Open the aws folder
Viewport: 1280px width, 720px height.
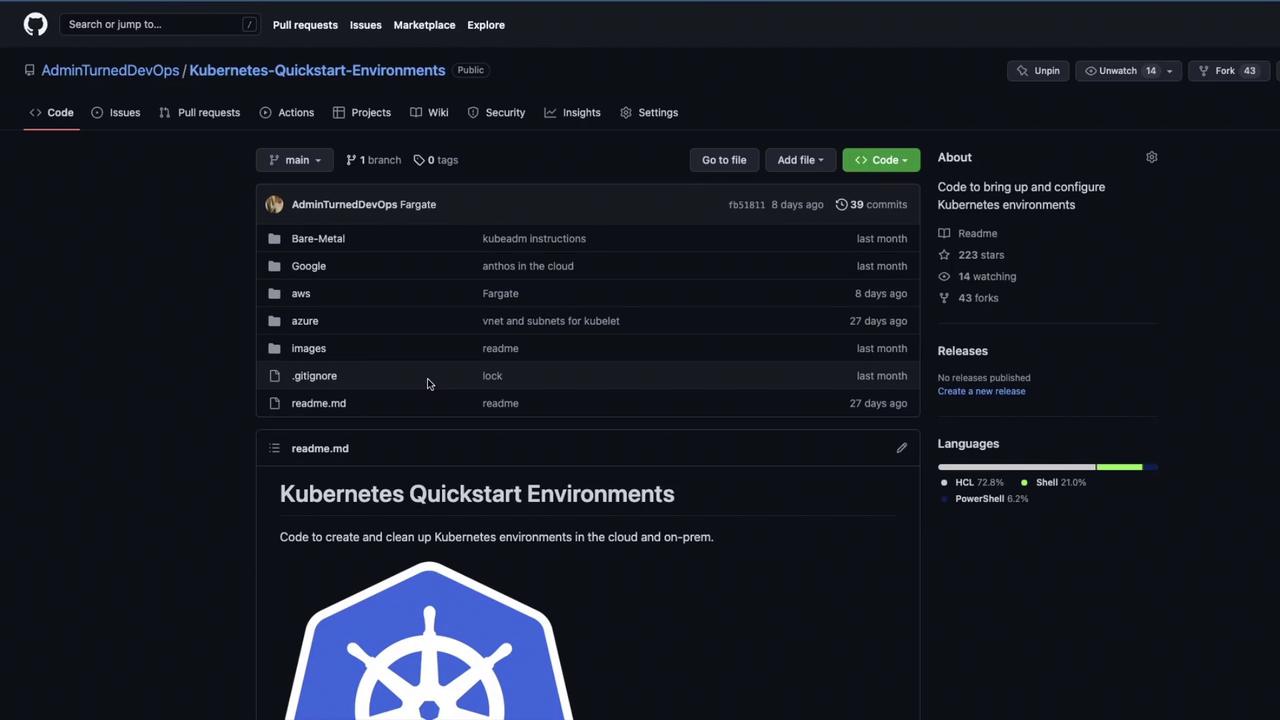click(301, 293)
